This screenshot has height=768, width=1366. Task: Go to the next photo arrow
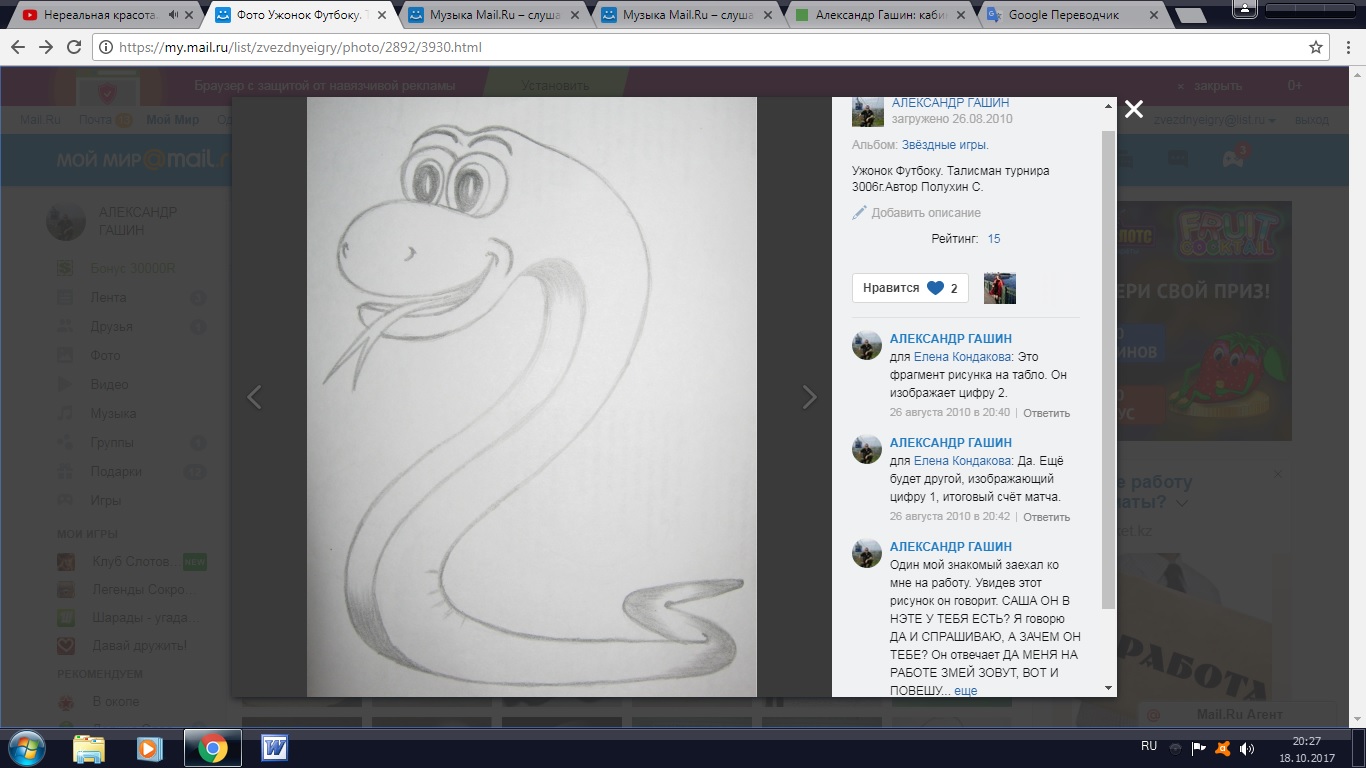click(x=810, y=397)
